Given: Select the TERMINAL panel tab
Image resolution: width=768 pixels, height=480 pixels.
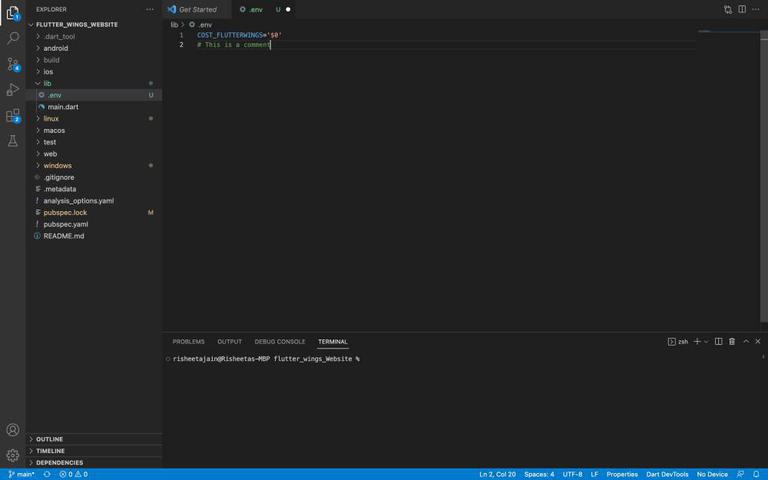Looking at the screenshot, I should point(333,341).
